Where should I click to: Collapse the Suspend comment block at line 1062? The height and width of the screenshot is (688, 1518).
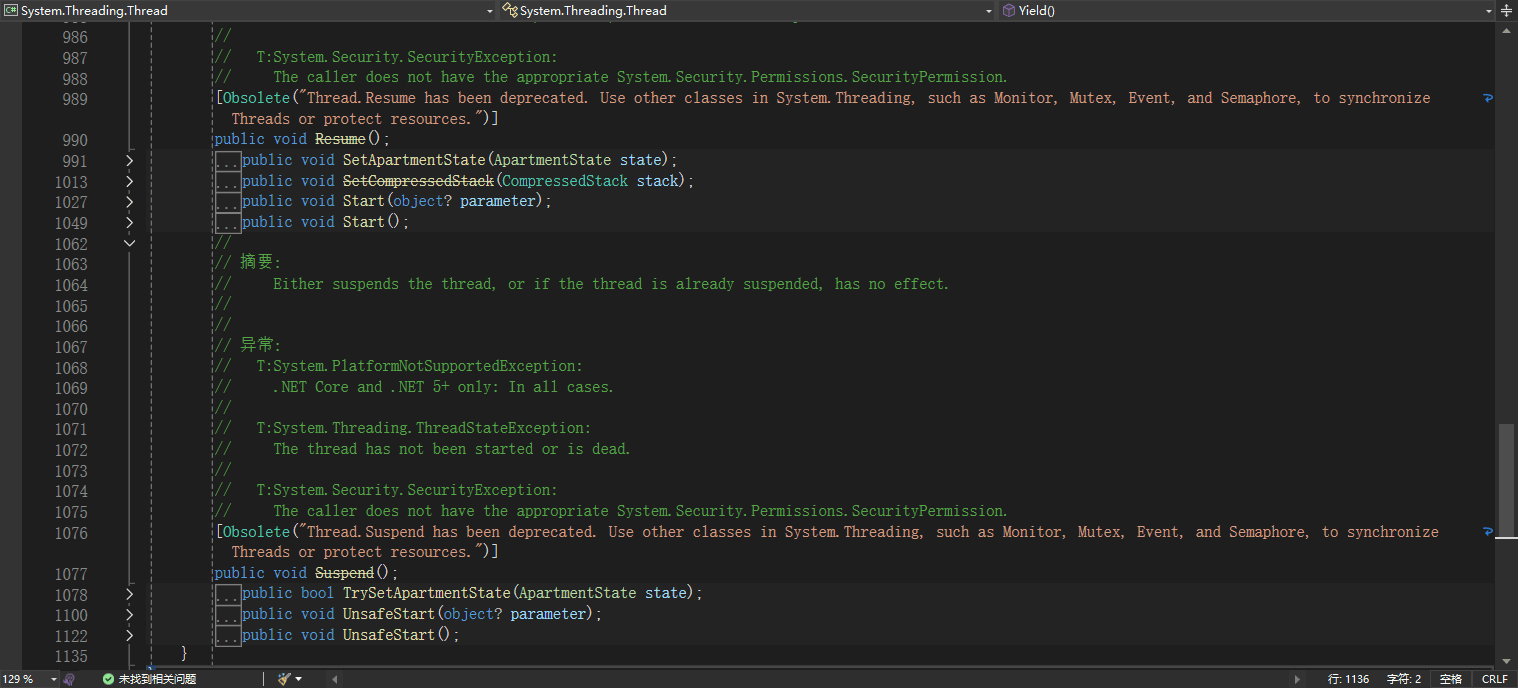tap(129, 243)
